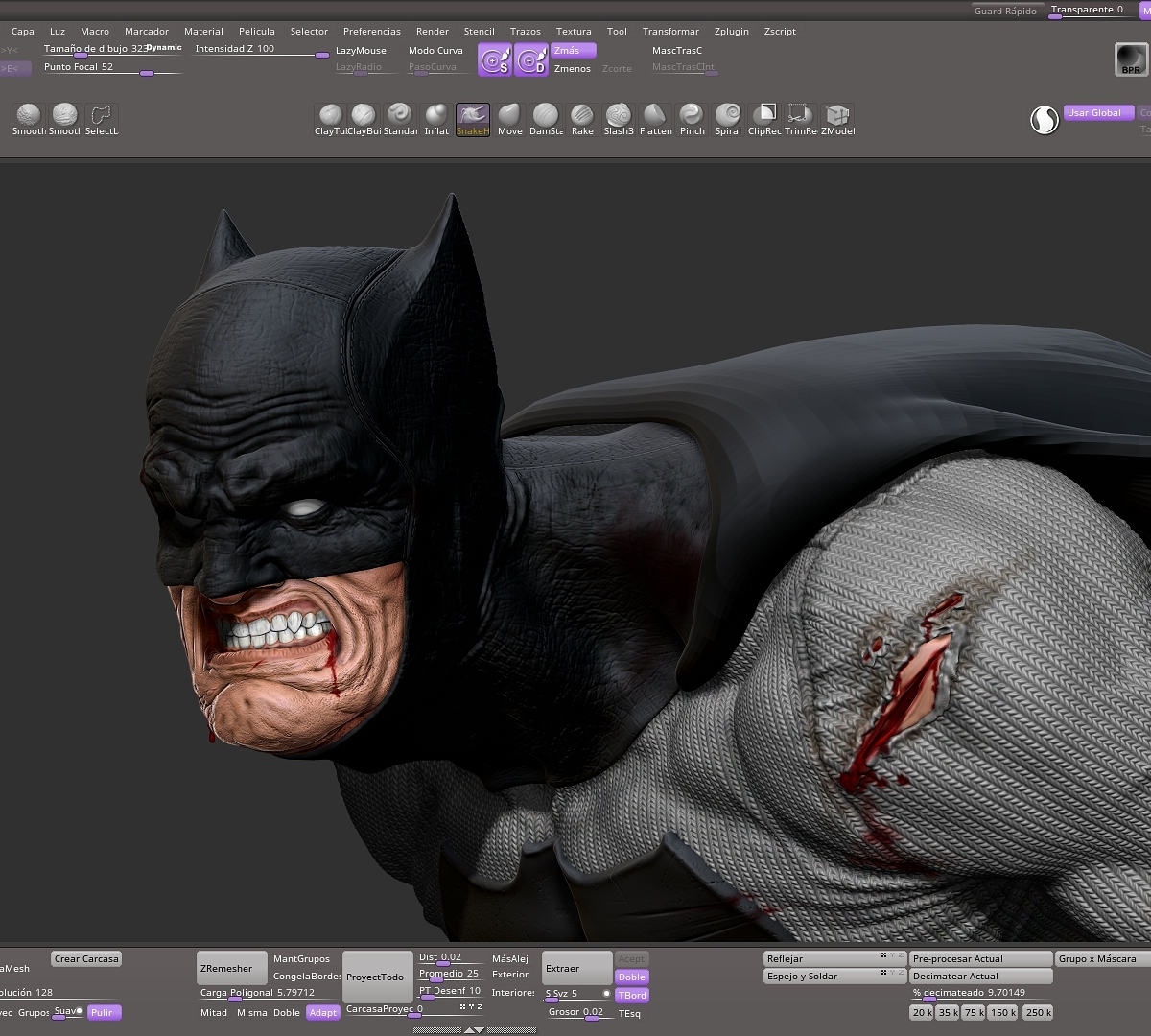Select the Rake brush icon
Screen dimensions: 1151x1036
(582, 116)
